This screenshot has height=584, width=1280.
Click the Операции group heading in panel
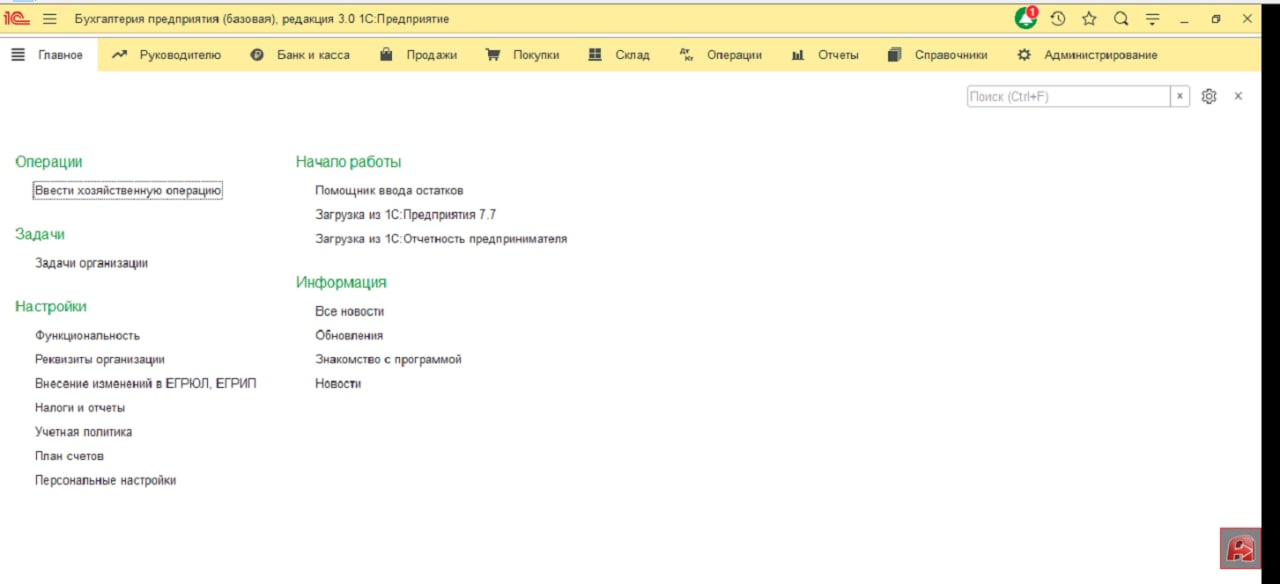(49, 161)
